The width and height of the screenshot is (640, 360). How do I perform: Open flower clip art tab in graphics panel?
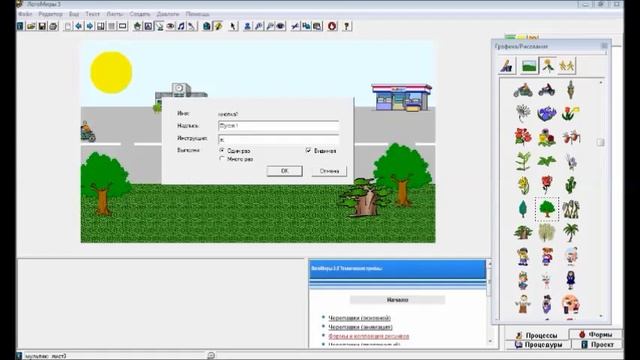[548, 66]
